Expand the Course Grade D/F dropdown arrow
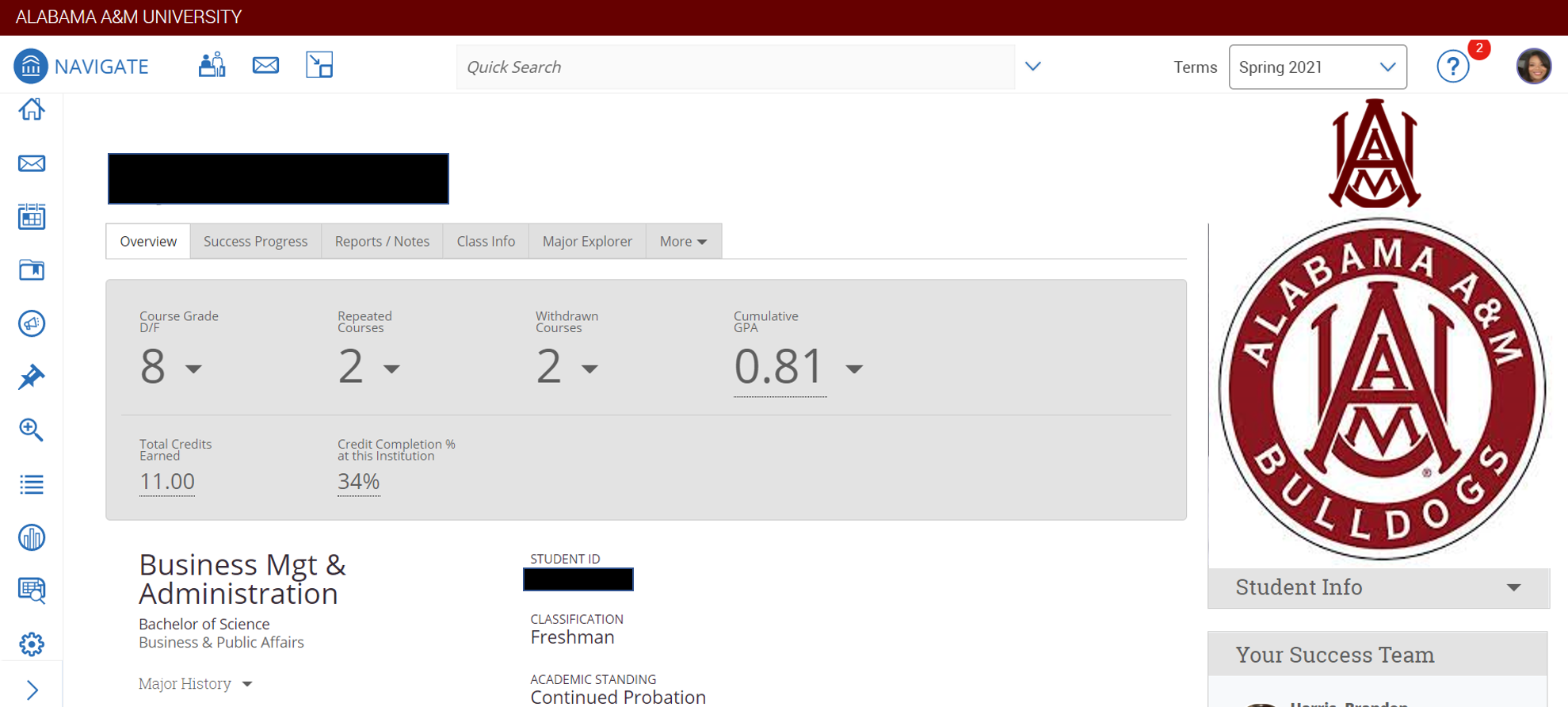This screenshot has width=1568, height=707. click(193, 369)
